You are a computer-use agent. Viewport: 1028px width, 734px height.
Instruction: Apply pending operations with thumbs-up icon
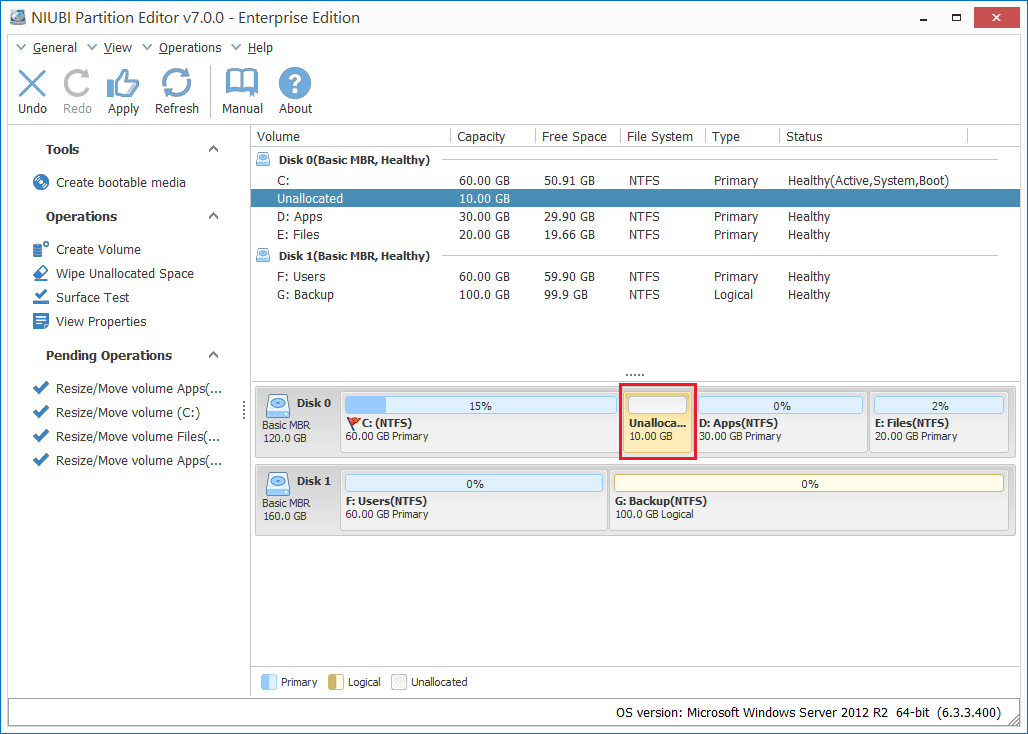pyautogui.click(x=123, y=83)
